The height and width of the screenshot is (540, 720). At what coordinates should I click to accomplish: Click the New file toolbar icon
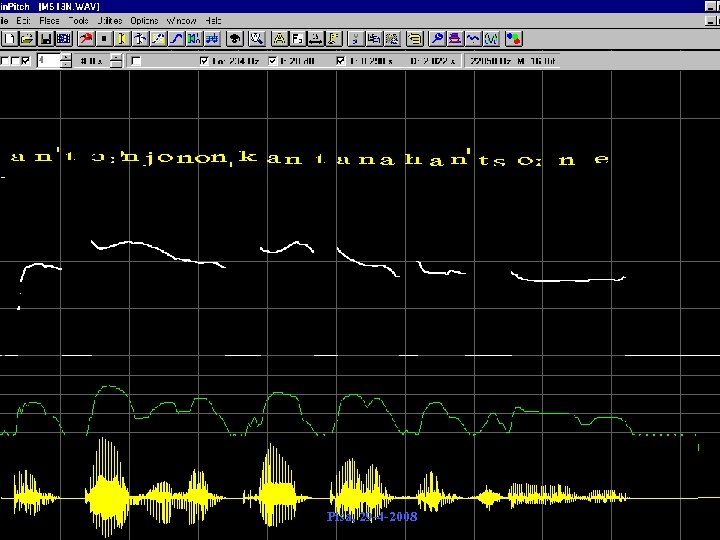10,39
